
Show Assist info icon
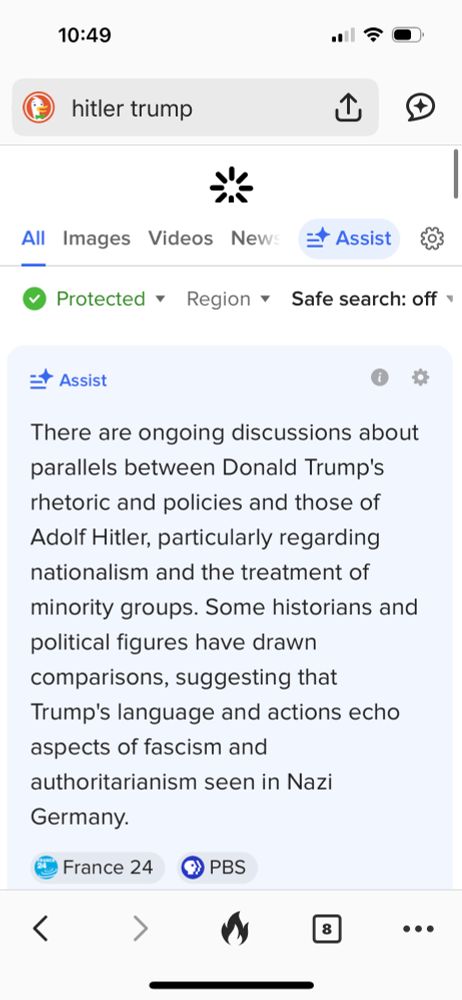click(380, 378)
